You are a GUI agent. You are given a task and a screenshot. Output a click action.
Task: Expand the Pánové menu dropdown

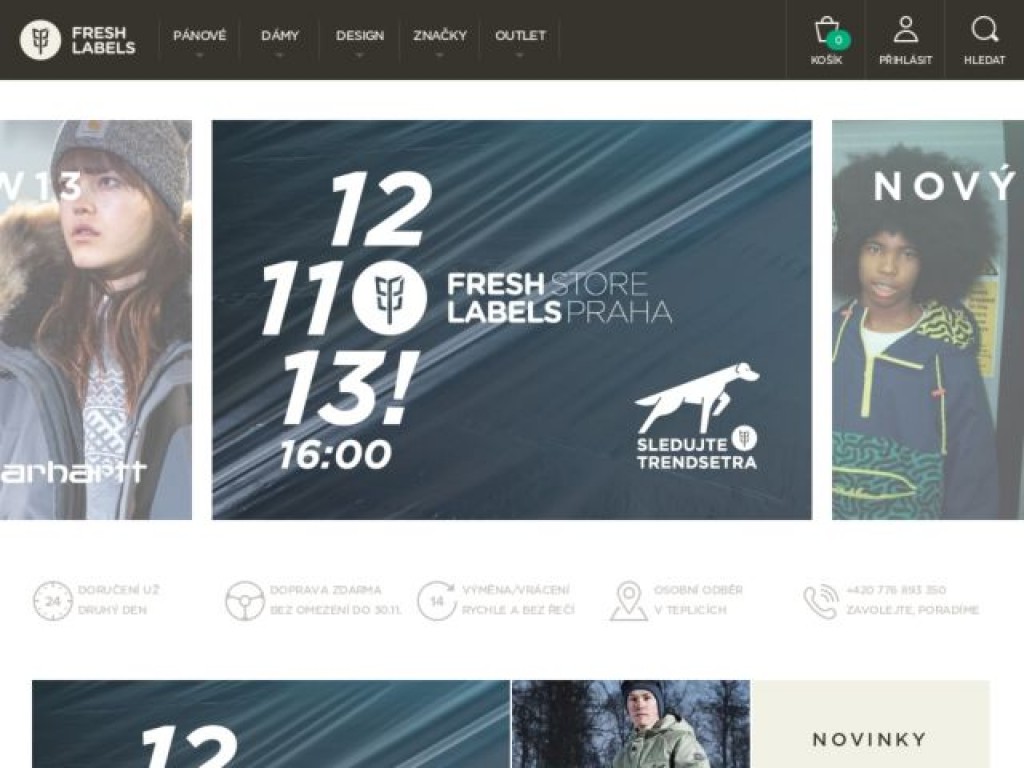coord(199,40)
